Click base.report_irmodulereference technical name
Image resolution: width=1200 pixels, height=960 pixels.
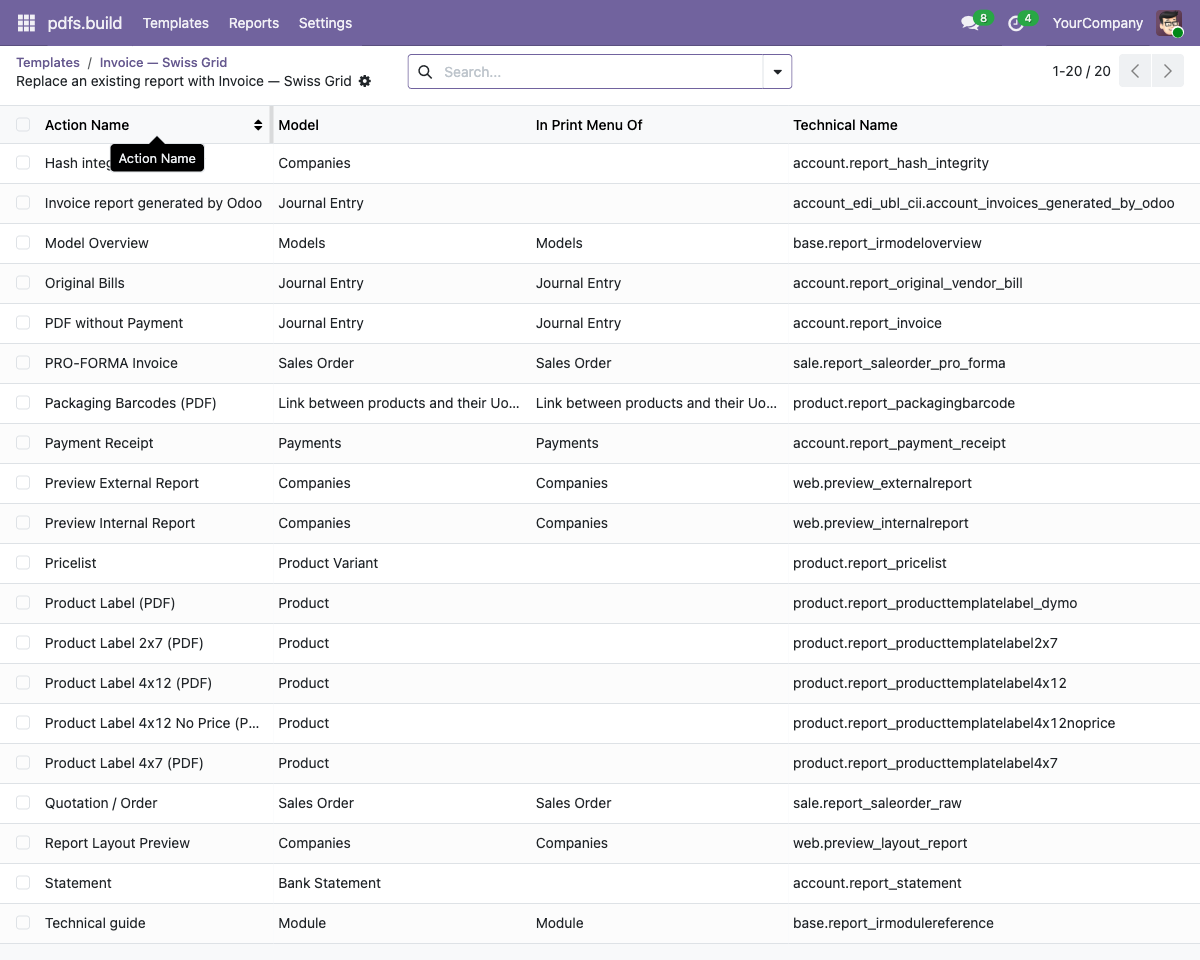(x=893, y=923)
